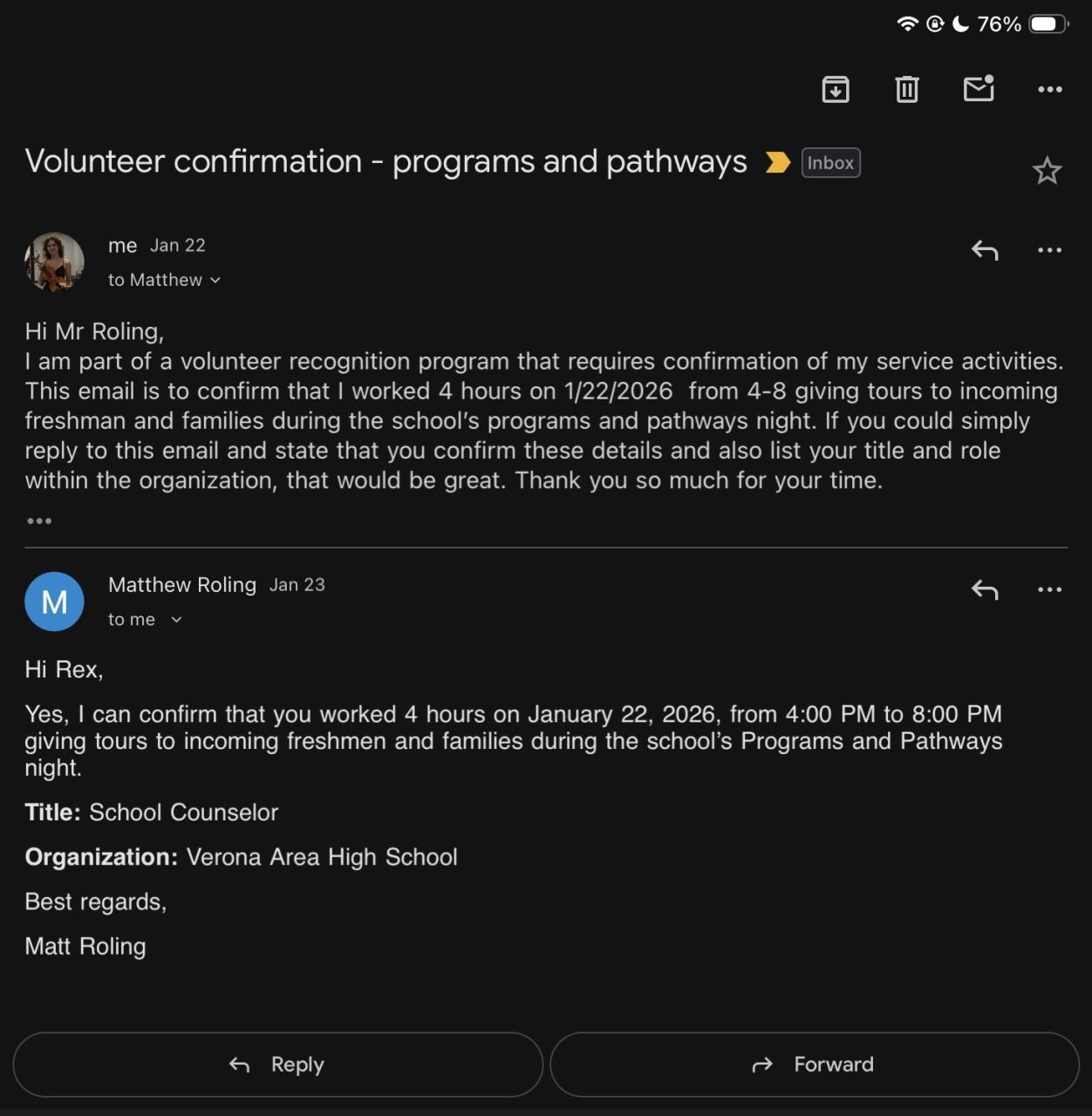Show trimmed content in first message
Screen dimensions: 1092x1116
pos(39,521)
